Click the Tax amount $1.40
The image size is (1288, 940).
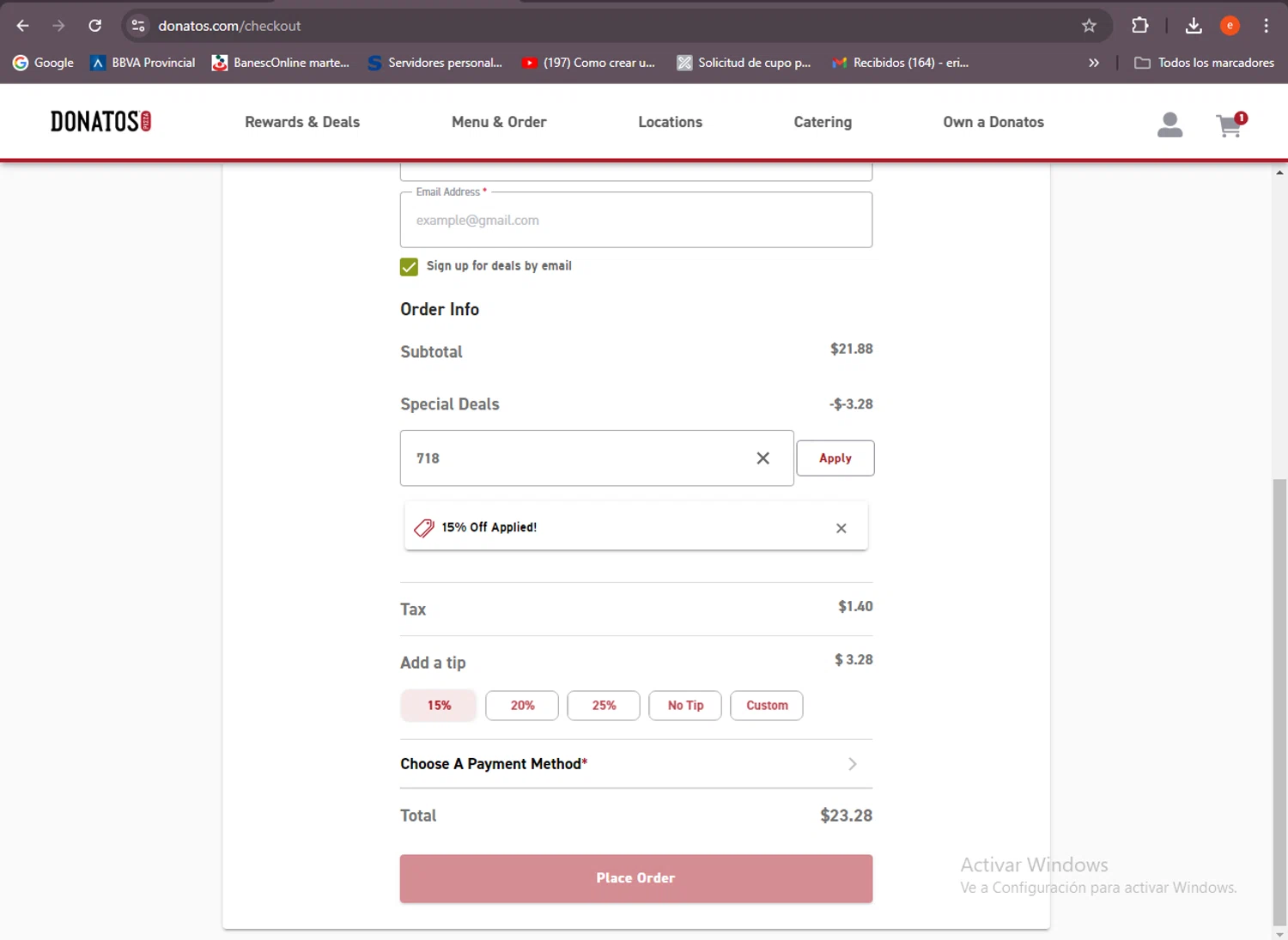[855, 606]
